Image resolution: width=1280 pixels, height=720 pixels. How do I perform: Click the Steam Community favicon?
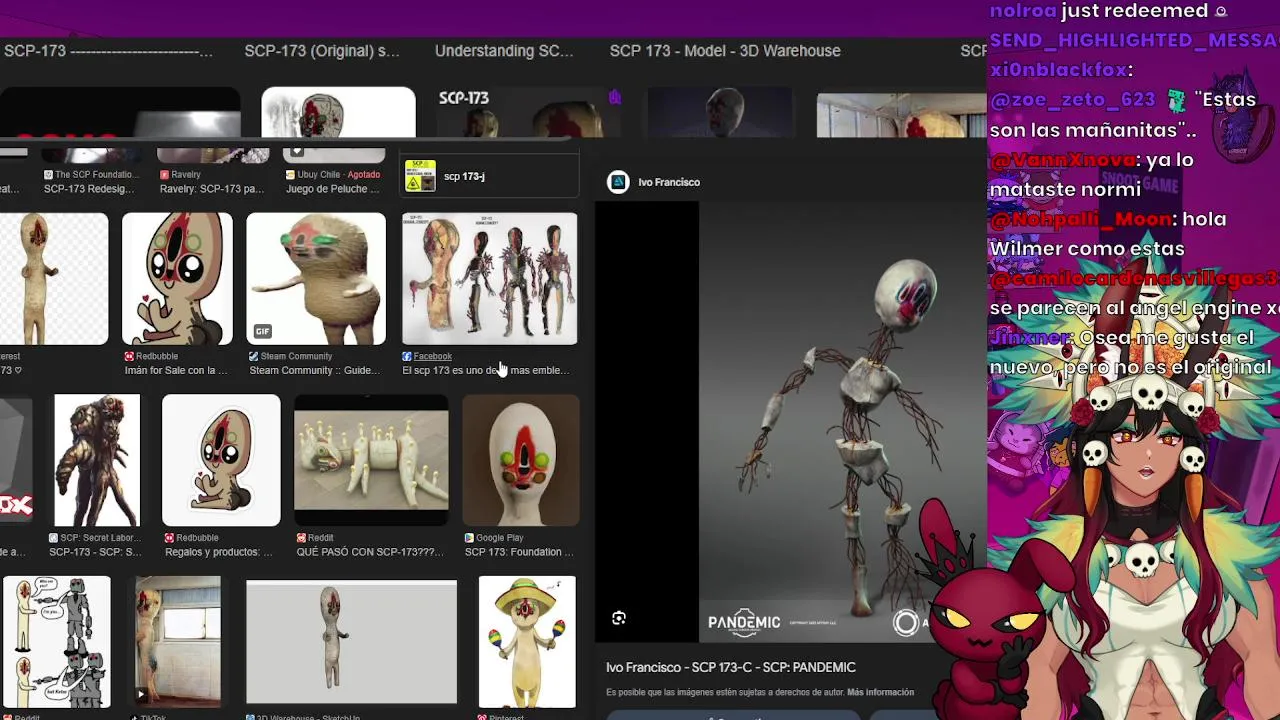point(254,356)
